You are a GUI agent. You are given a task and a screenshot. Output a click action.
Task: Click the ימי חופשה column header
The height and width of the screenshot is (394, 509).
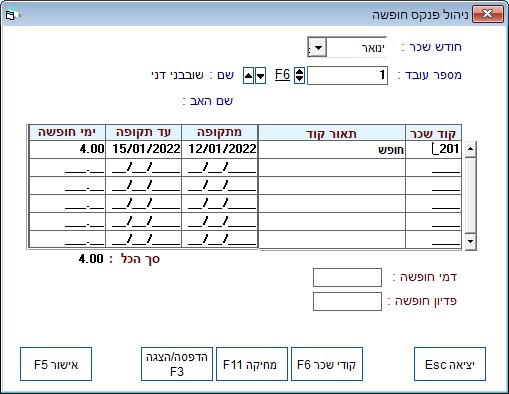coord(67,133)
